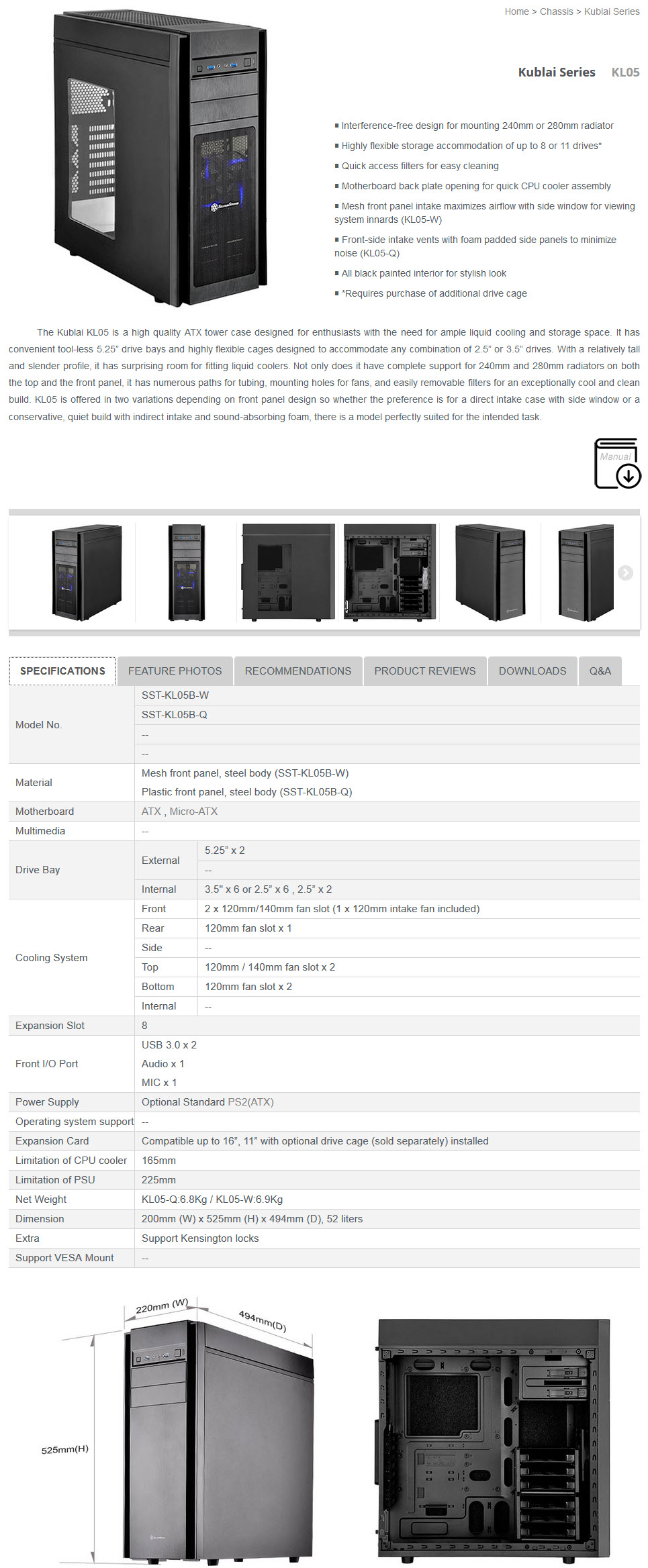Click the Expansion Slot value 8
648x1568 pixels.
click(x=144, y=1026)
